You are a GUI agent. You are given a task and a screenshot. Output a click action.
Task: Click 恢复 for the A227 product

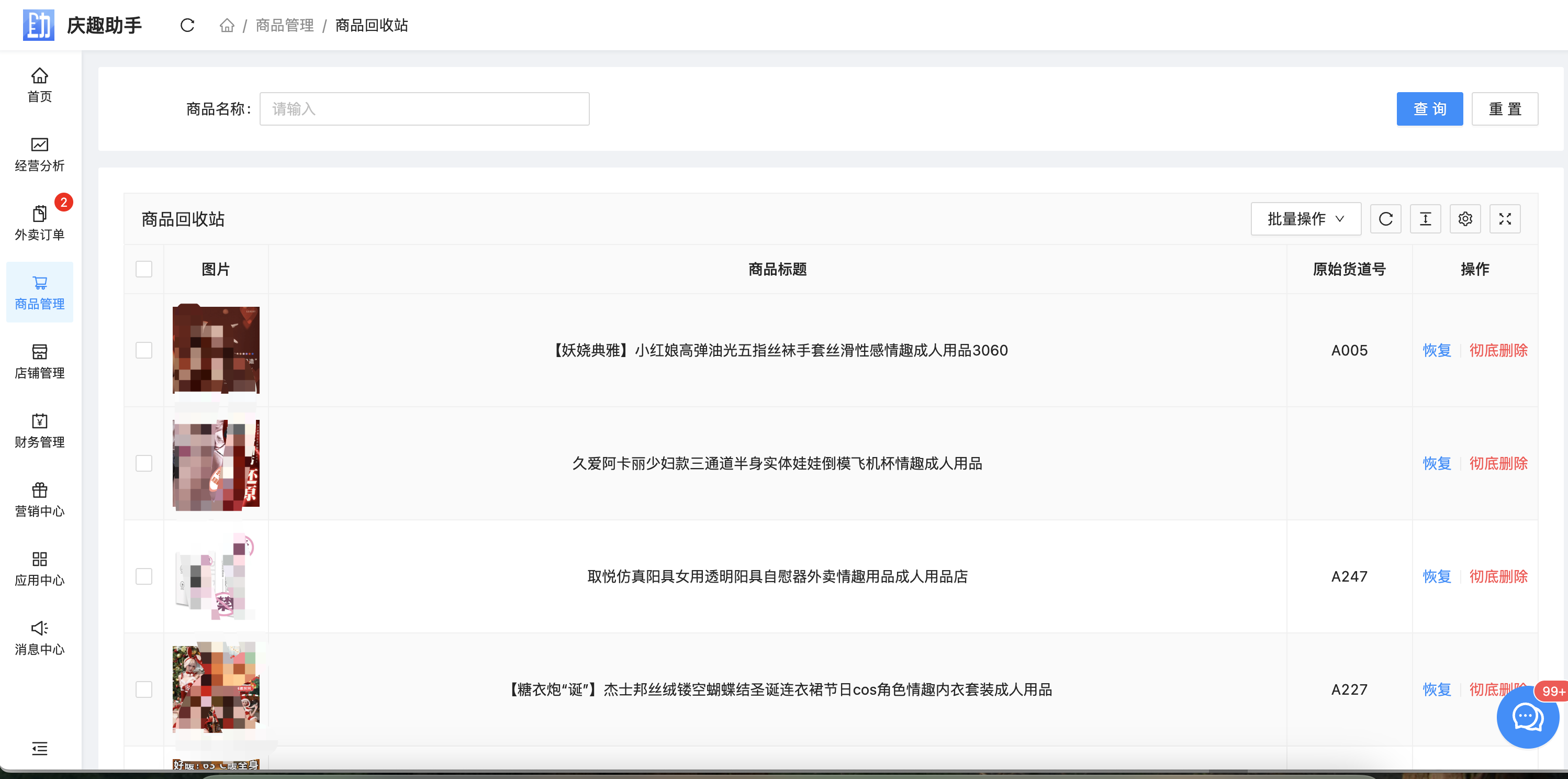[1437, 689]
